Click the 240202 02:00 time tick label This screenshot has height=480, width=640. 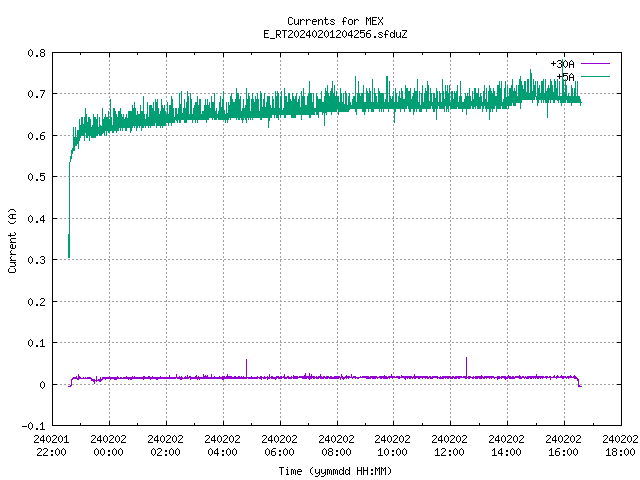click(x=165, y=446)
